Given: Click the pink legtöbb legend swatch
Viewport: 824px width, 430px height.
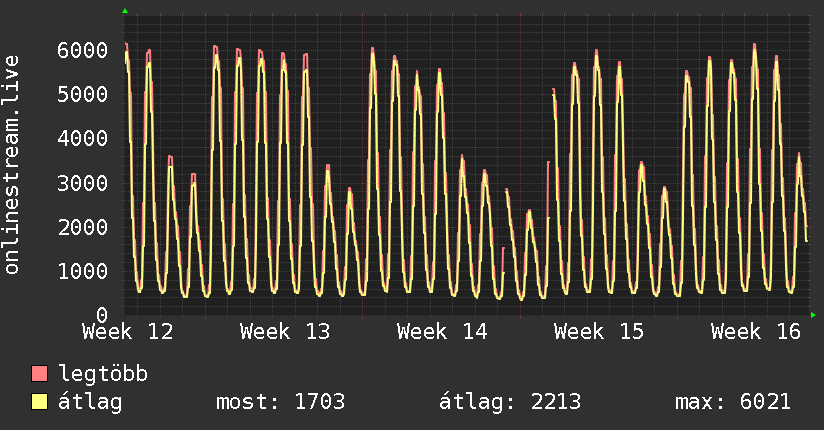Looking at the screenshot, I should [x=39, y=374].
